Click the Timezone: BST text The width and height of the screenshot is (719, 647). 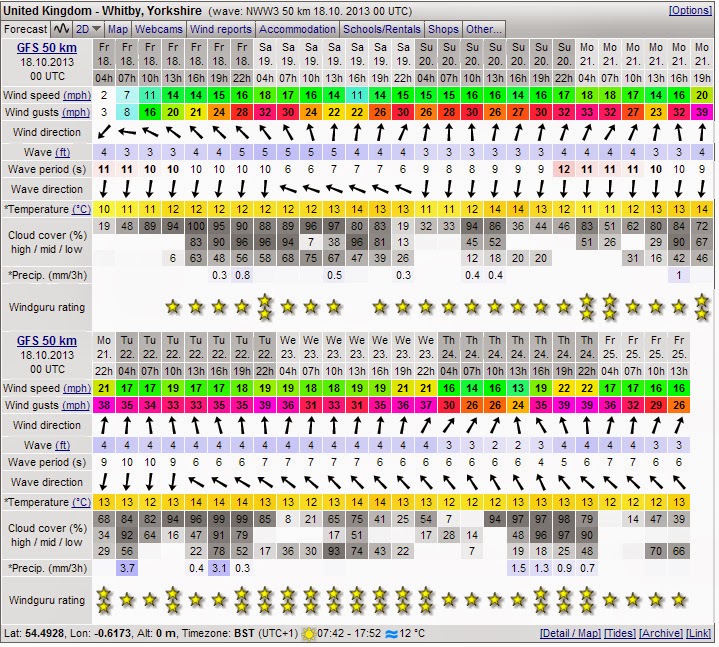219,634
